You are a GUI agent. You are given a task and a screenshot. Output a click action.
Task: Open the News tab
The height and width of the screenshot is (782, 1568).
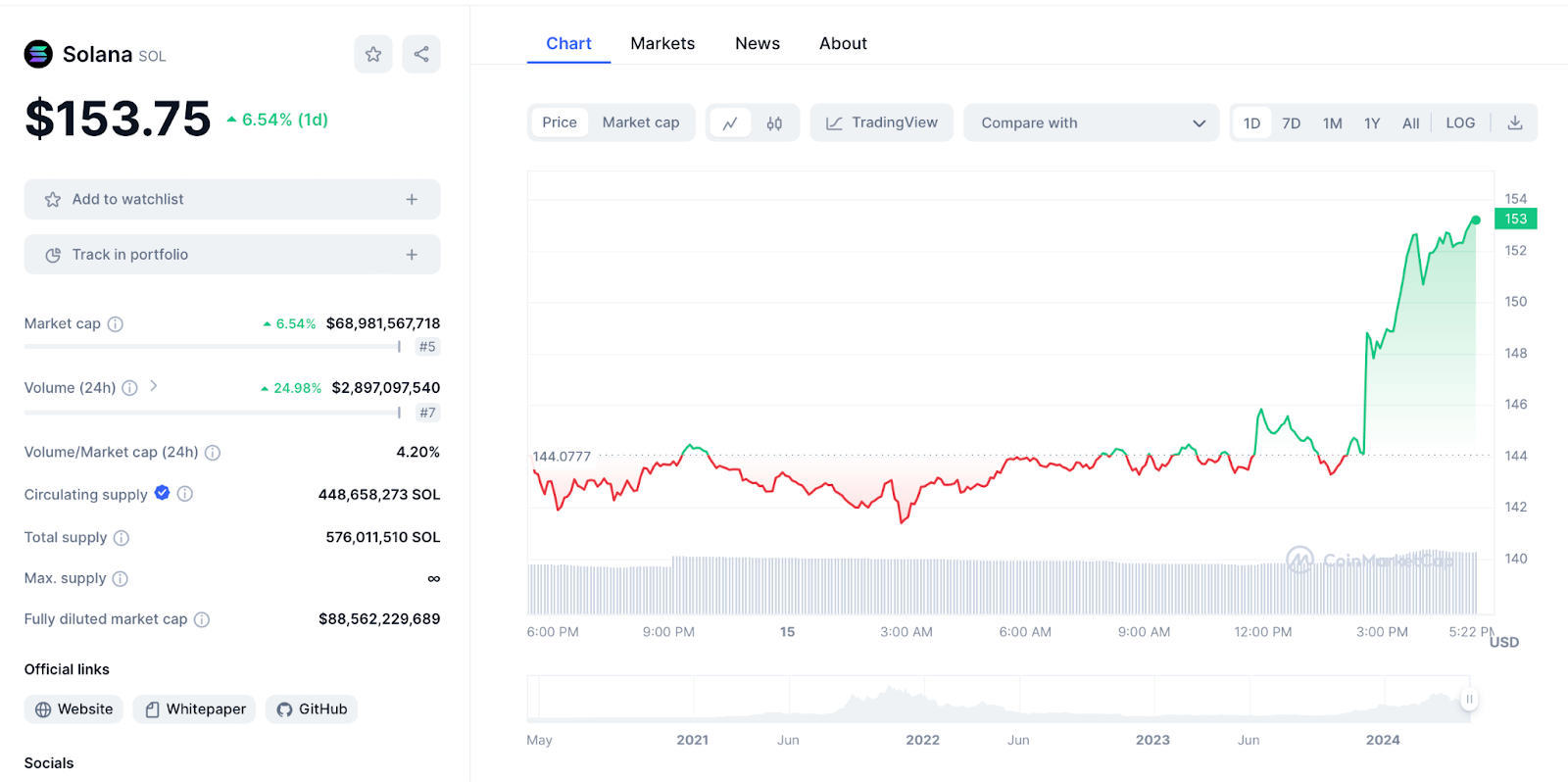(x=758, y=43)
